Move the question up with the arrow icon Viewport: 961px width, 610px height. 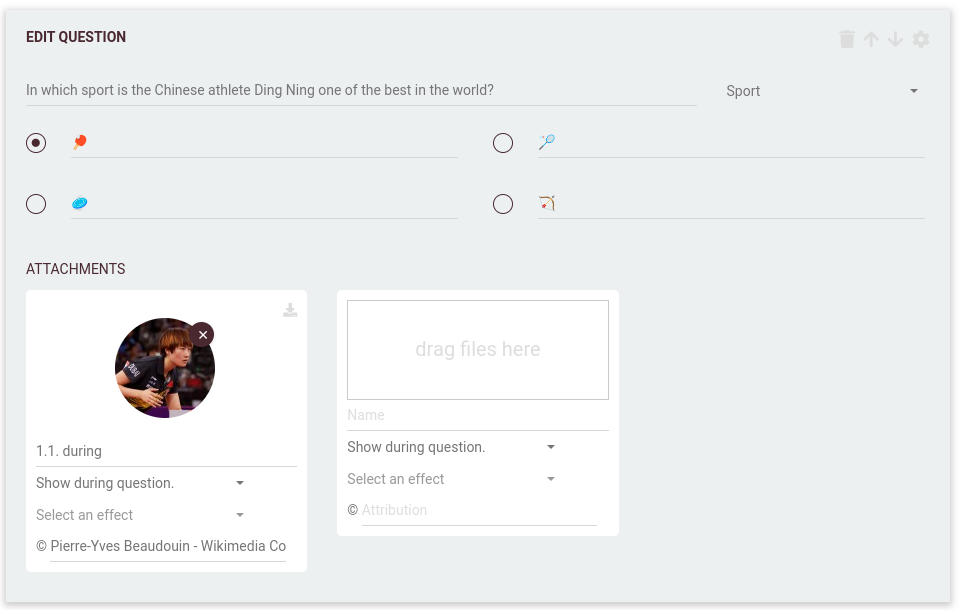coord(871,39)
